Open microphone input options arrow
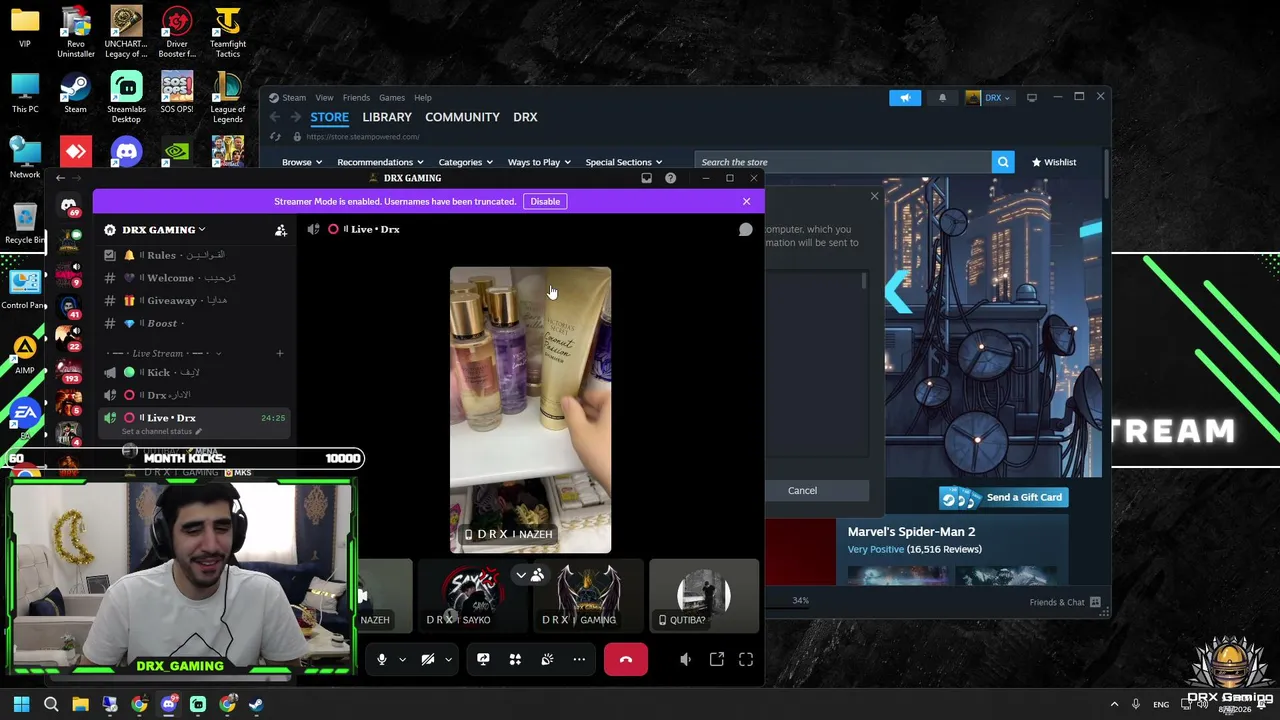 [x=402, y=660]
